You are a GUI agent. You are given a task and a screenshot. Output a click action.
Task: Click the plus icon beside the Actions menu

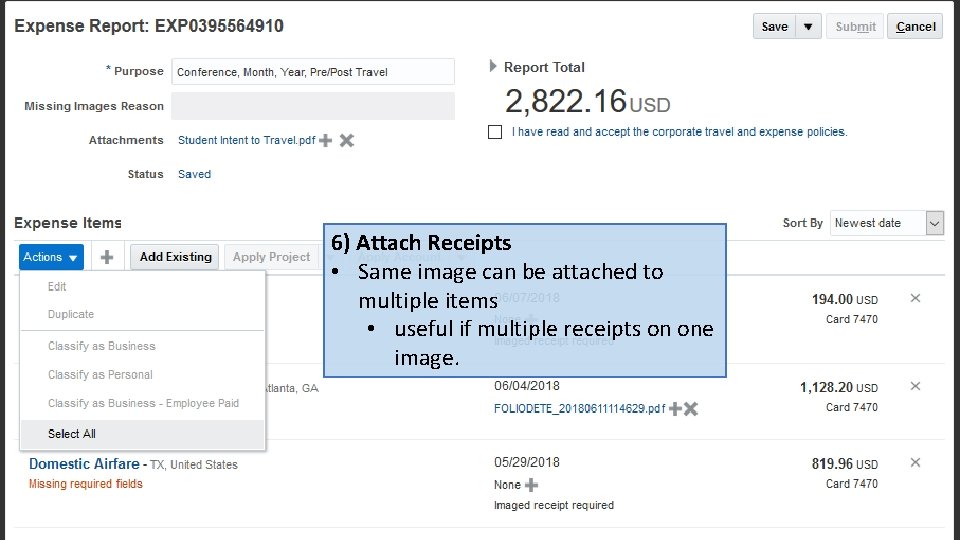[x=107, y=257]
